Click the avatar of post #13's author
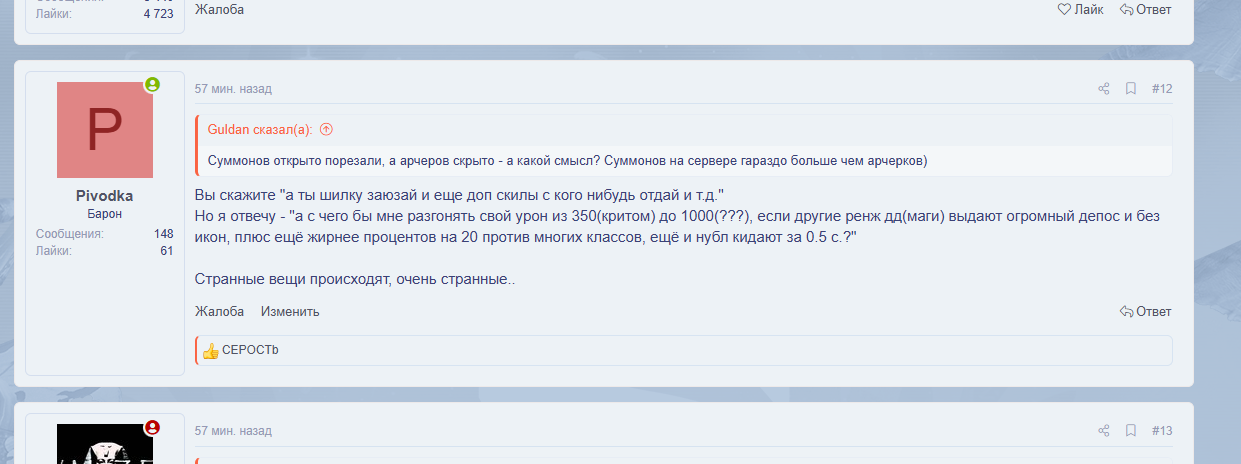This screenshot has height=464, width=1241. click(x=105, y=444)
